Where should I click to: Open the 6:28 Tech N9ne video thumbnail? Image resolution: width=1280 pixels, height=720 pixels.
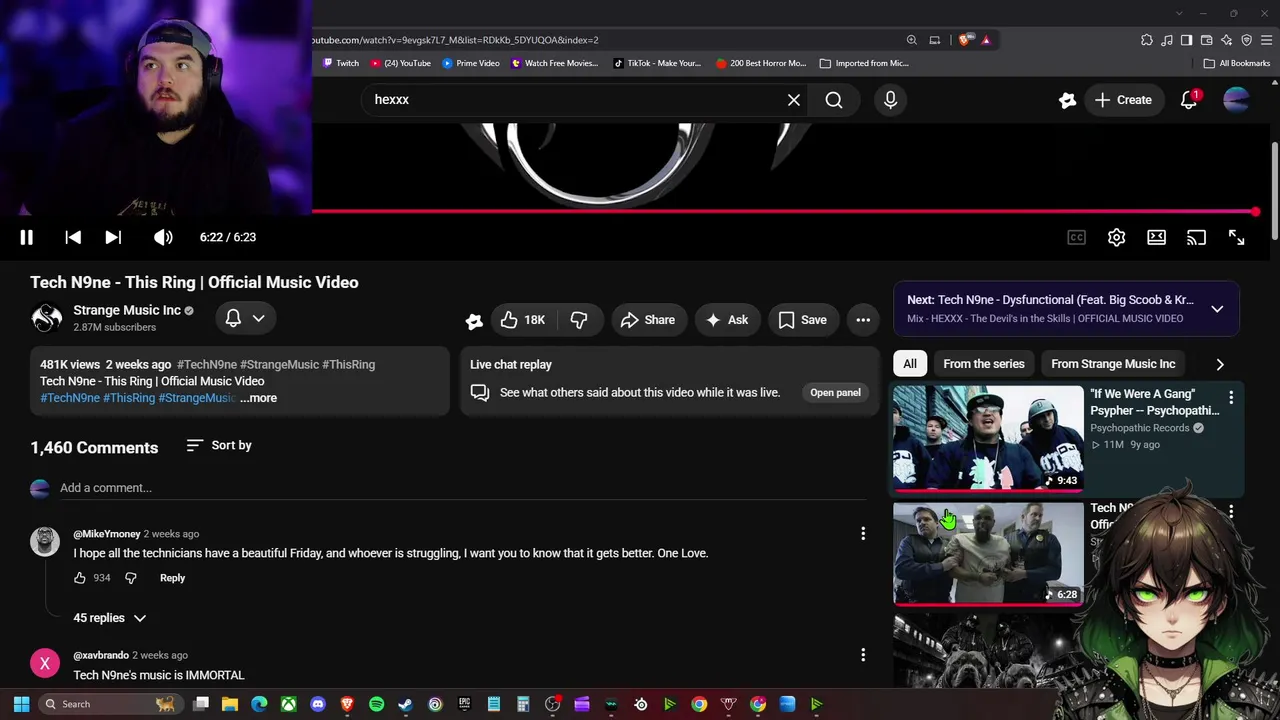point(988,553)
